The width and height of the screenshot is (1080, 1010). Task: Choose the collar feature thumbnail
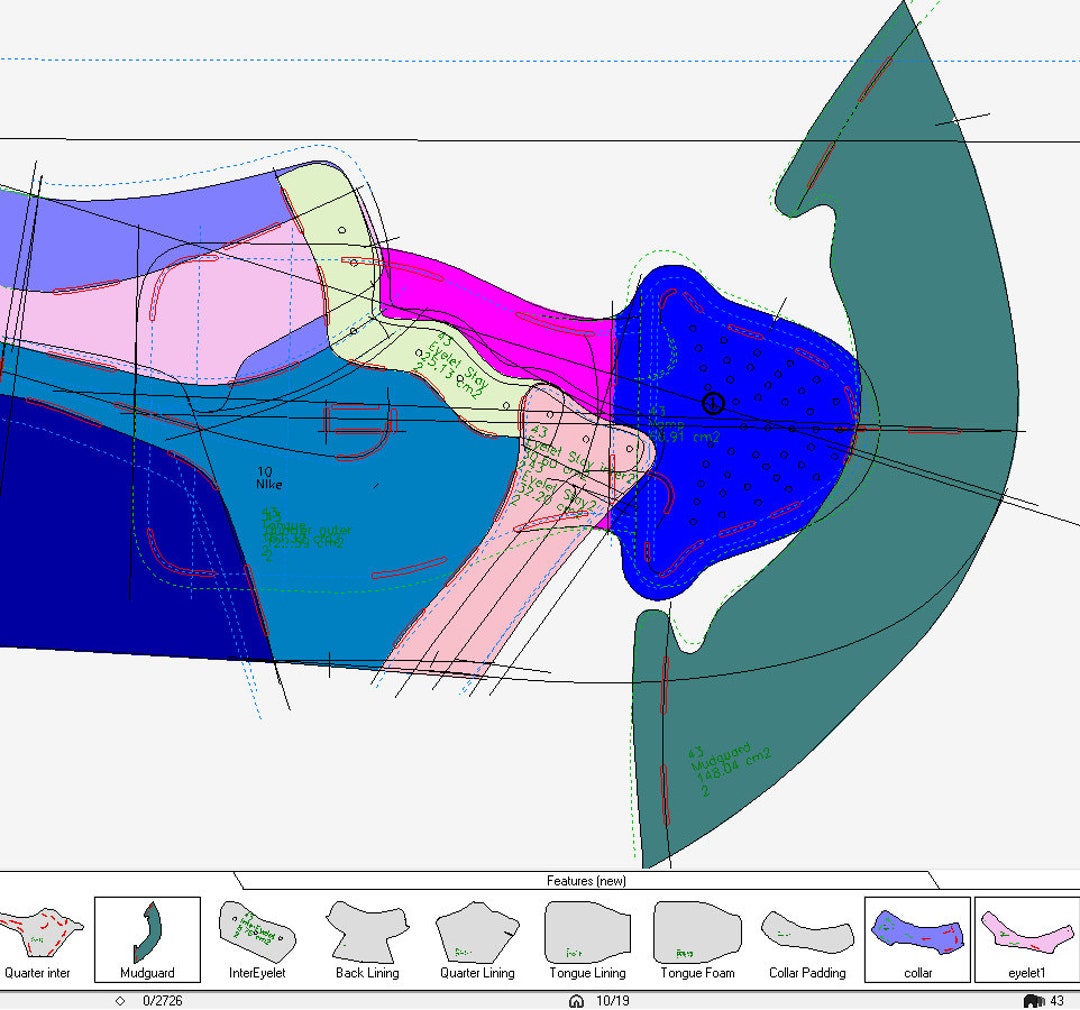pos(917,940)
